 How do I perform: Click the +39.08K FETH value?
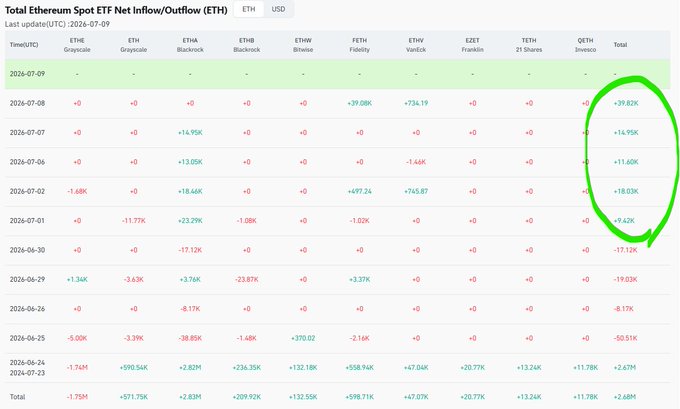click(360, 103)
